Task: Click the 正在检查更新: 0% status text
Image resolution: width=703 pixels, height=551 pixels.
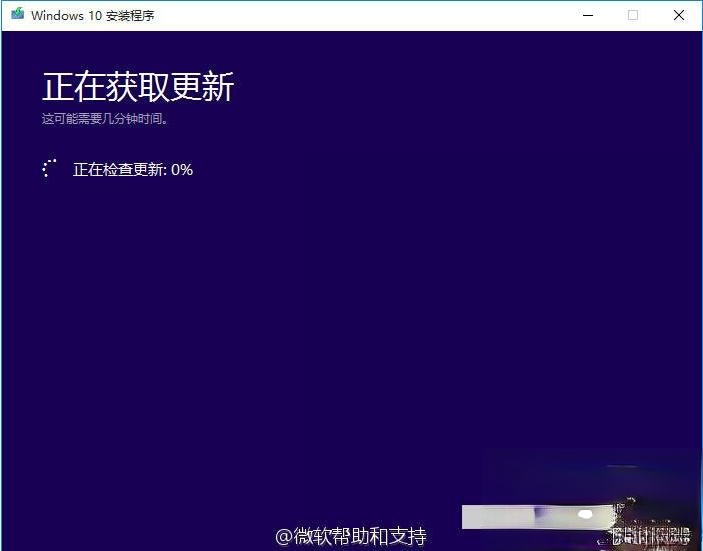Action: point(133,169)
